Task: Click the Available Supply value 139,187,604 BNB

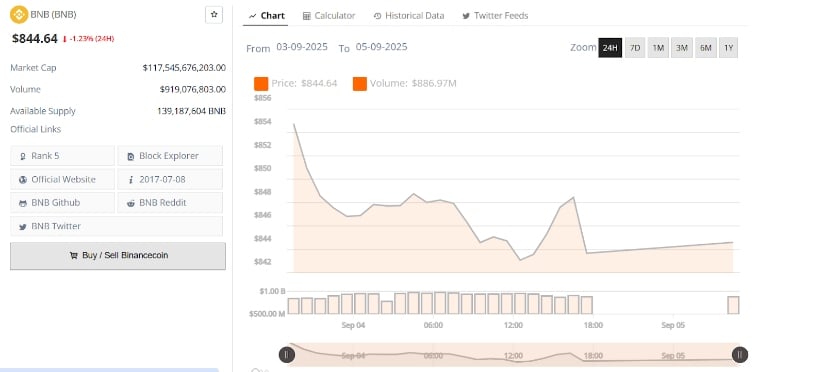Action: (x=192, y=111)
